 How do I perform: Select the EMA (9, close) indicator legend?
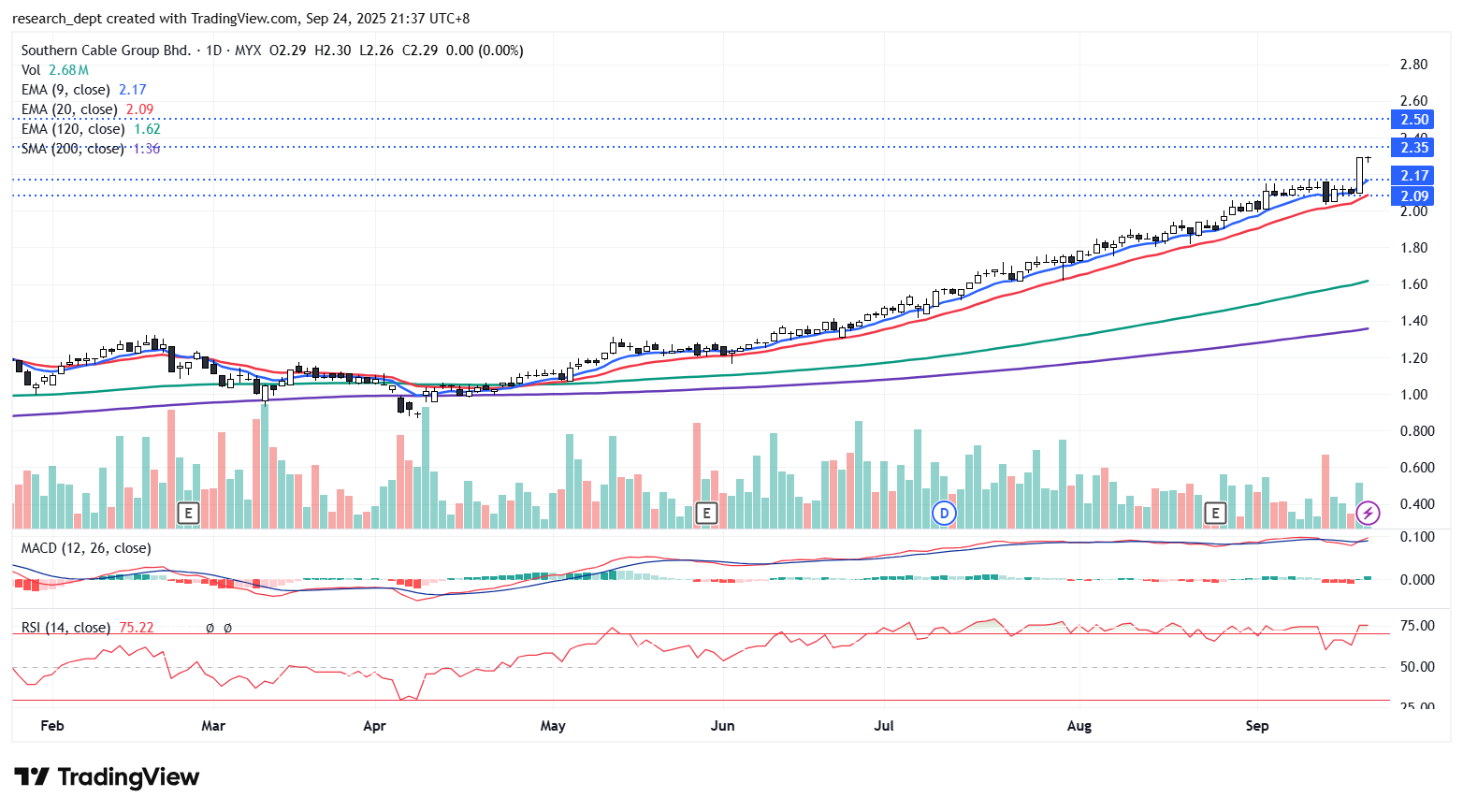click(65, 90)
